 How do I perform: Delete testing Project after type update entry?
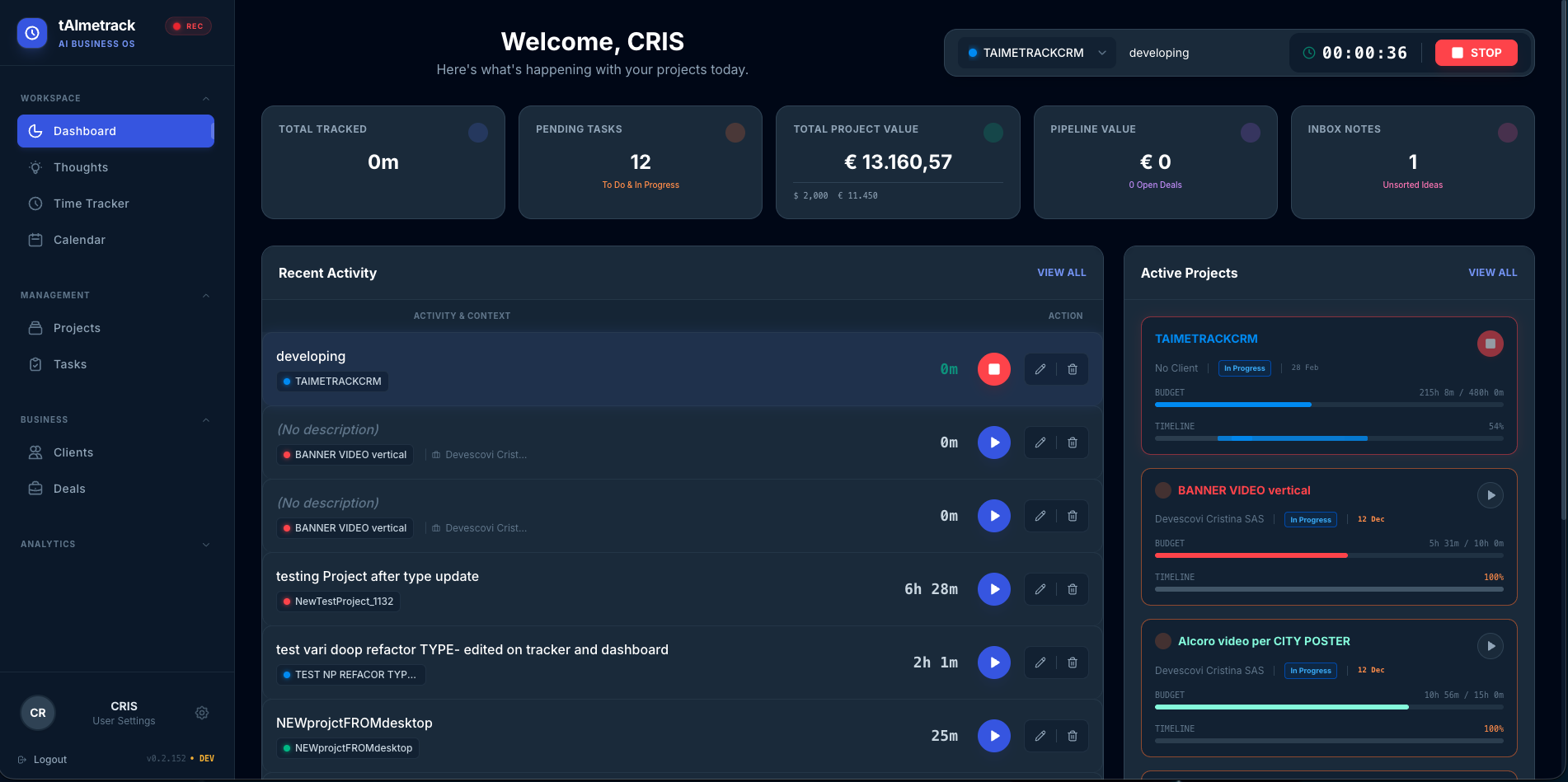coord(1073,589)
